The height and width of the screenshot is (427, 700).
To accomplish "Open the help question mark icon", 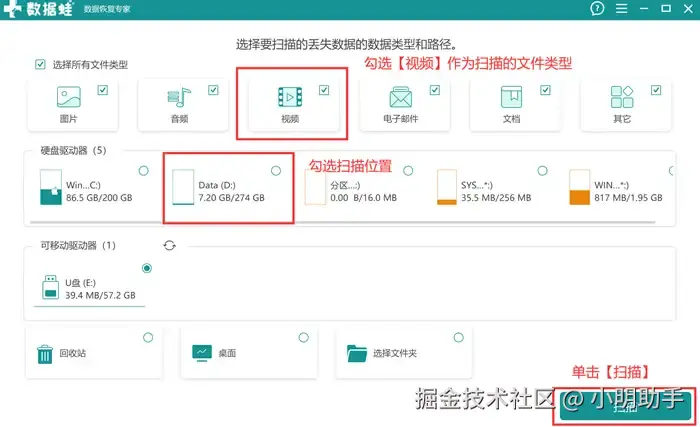I will [597, 8].
